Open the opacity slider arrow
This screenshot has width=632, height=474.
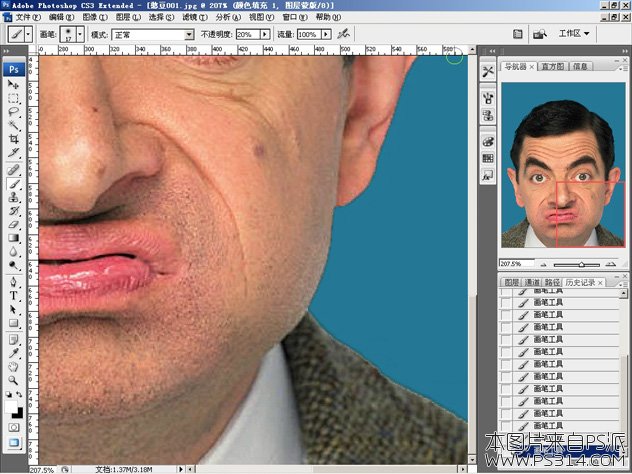click(265, 35)
